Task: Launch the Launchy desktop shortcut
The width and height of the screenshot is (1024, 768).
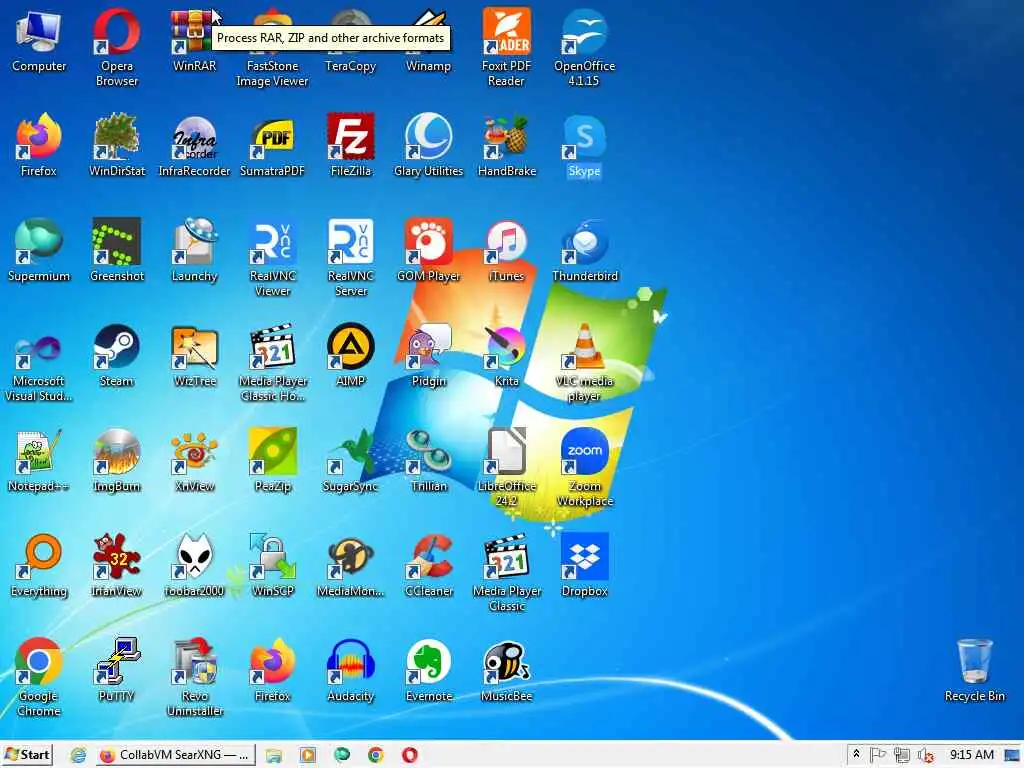Action: tap(194, 250)
